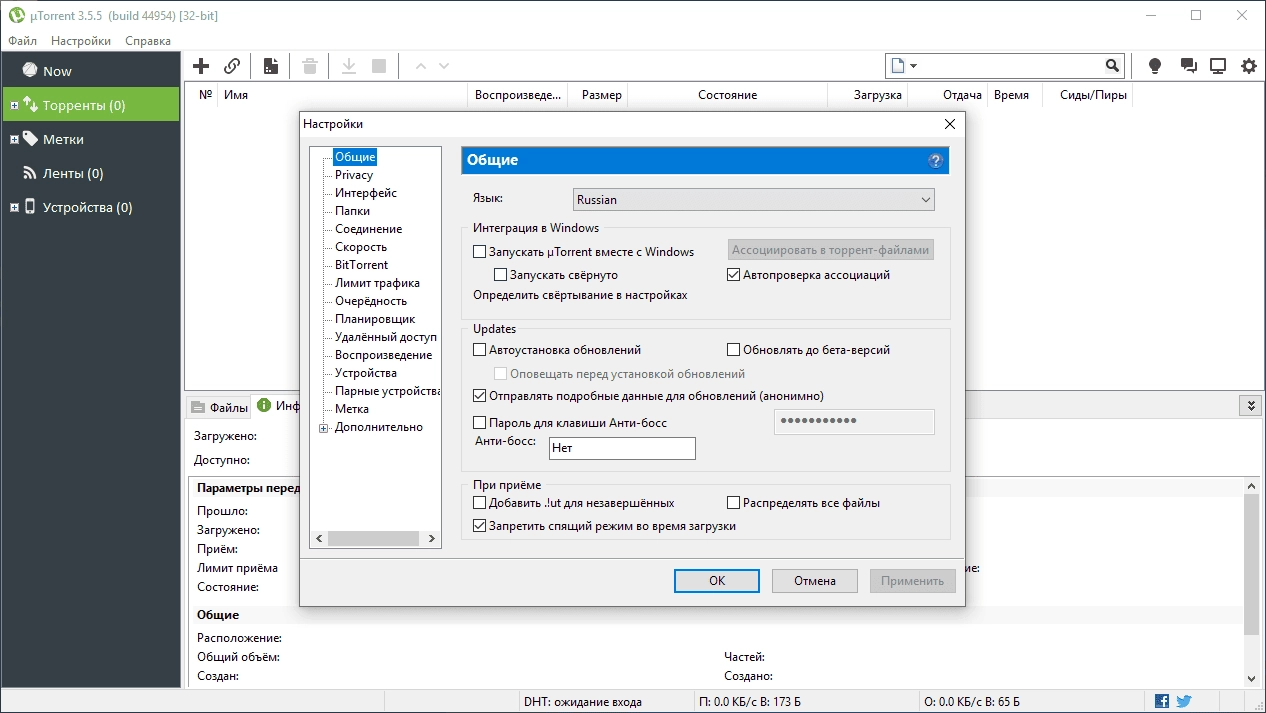
Task: Check Распределять все файлы
Action: pos(733,503)
